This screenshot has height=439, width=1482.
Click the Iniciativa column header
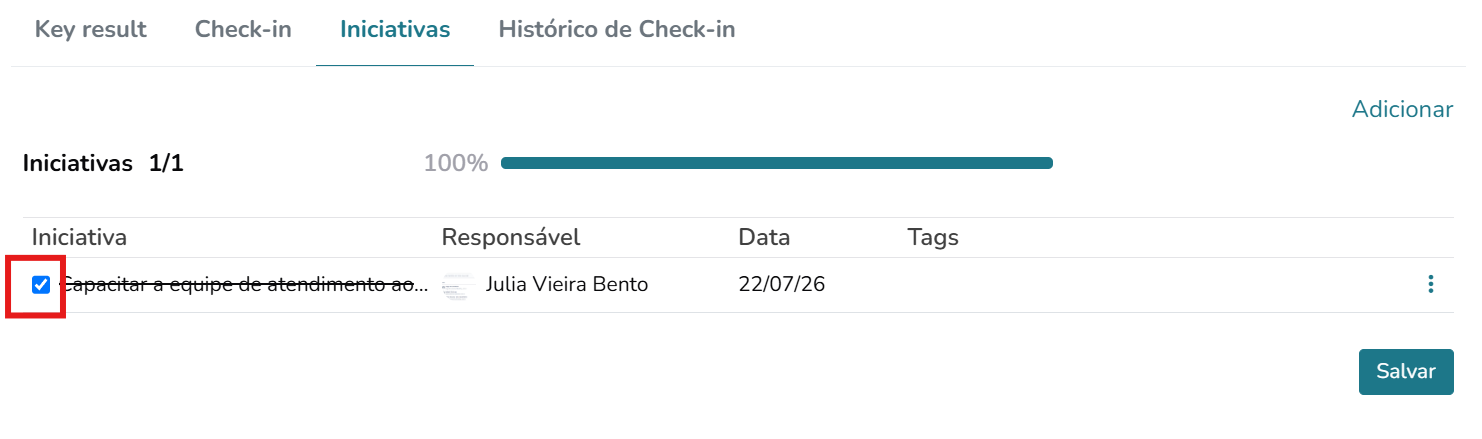click(x=79, y=238)
